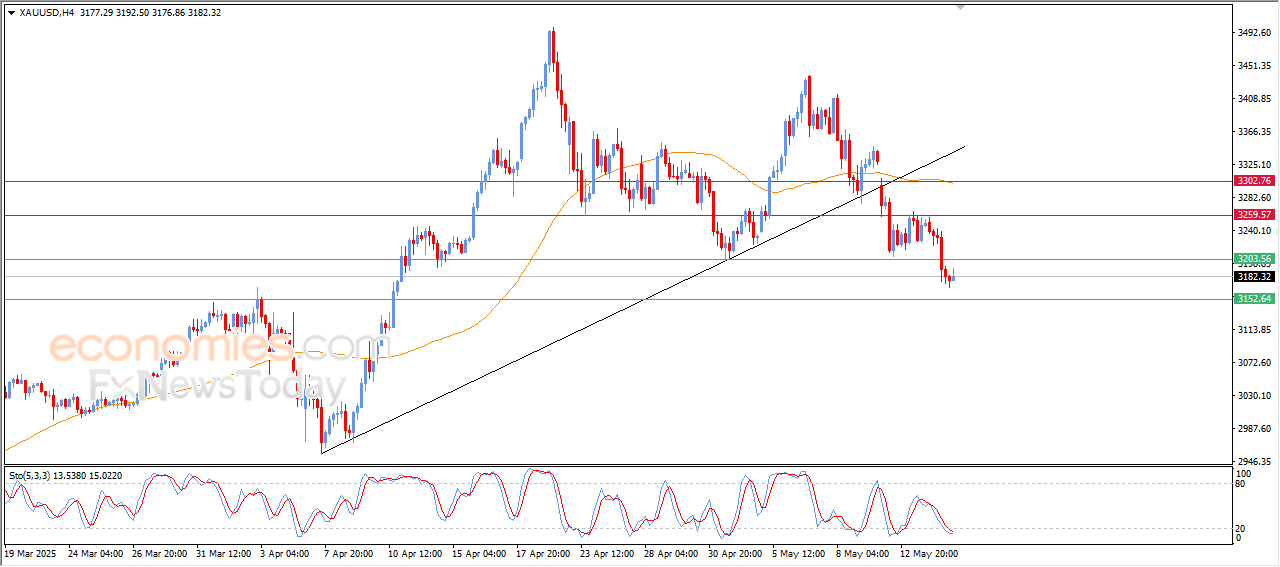
Task: Click the stochastic 20 level label
Action: (1239, 528)
